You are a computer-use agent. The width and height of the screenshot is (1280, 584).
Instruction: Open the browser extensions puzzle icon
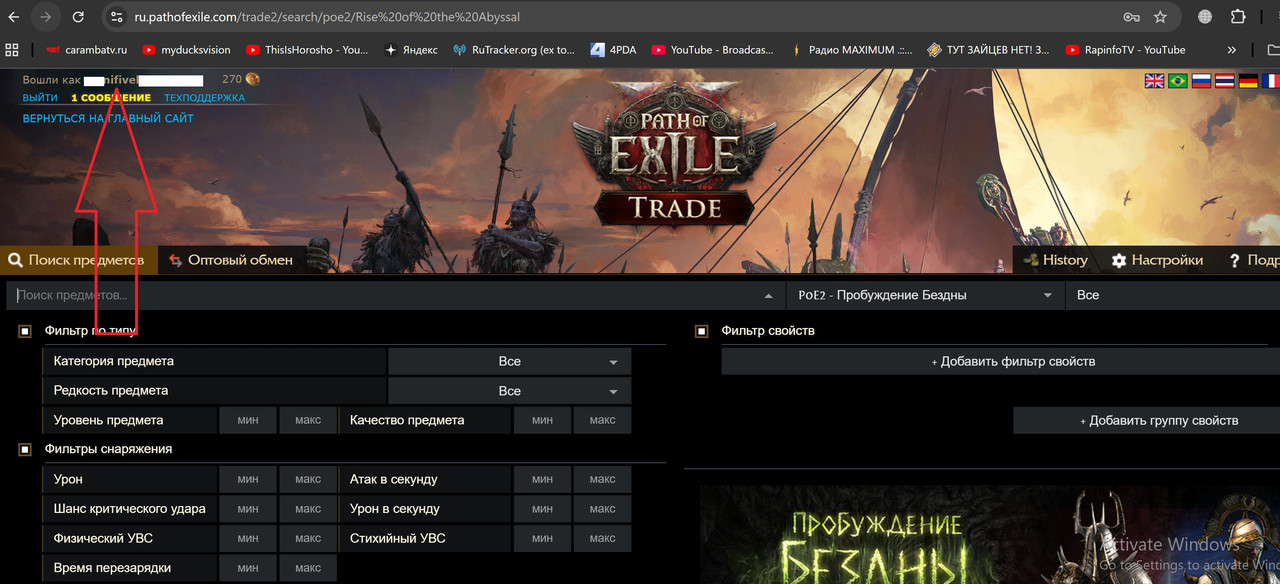coord(1238,17)
